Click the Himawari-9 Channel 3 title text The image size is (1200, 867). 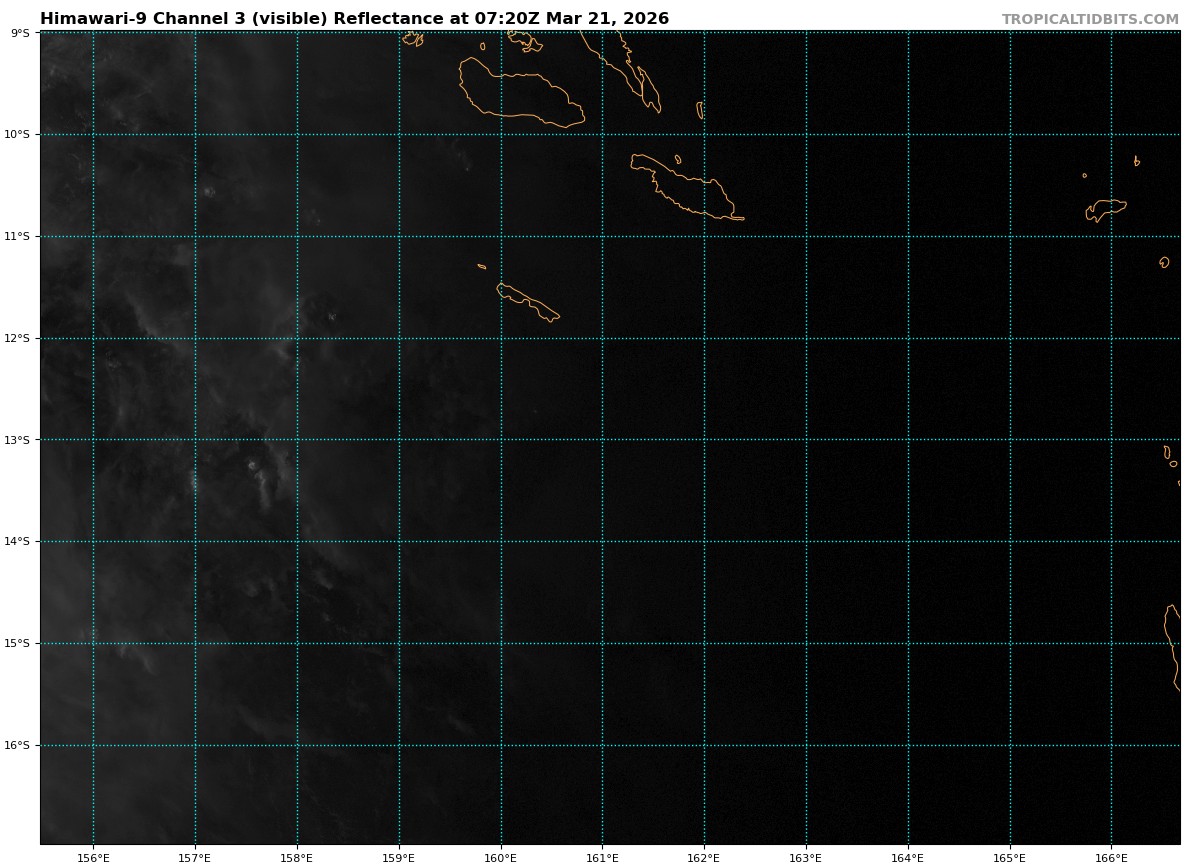coord(354,19)
